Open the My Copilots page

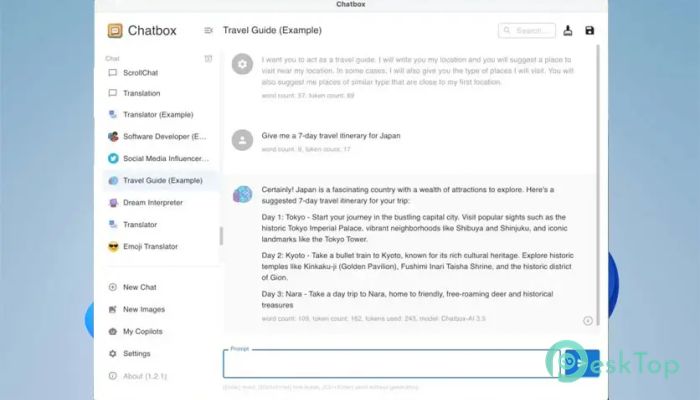[161, 331]
